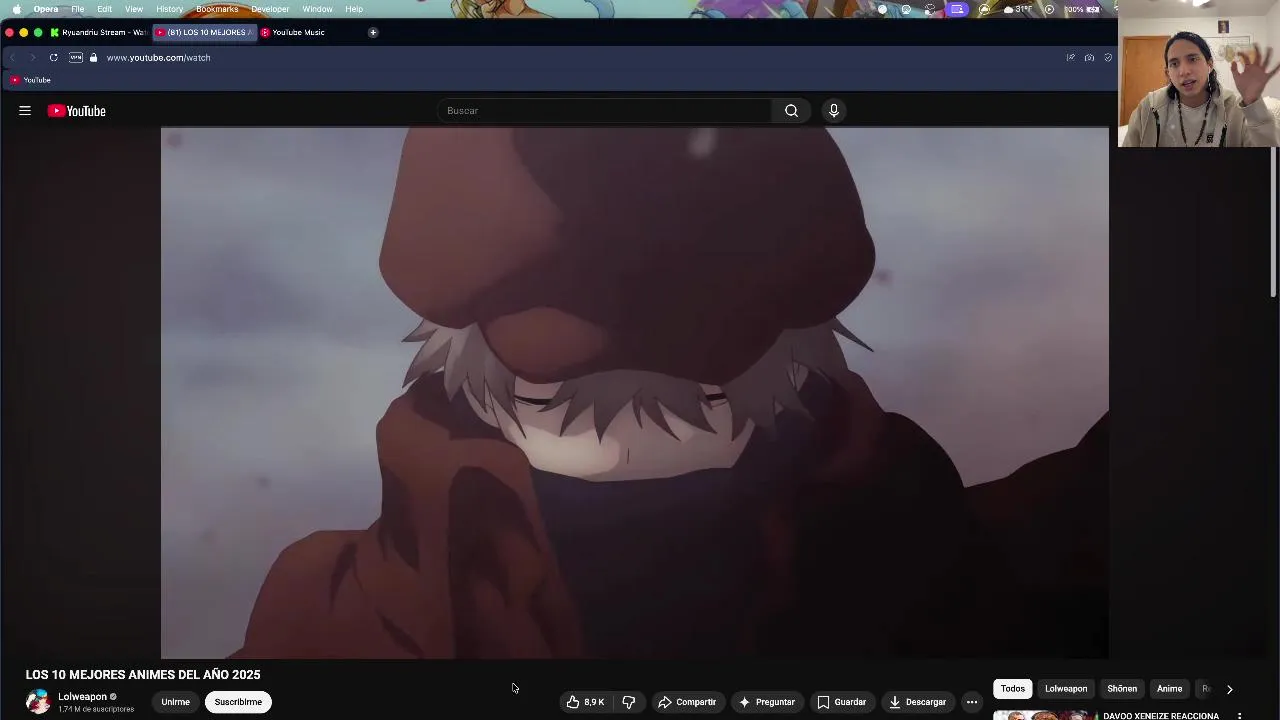The image size is (1280, 720).
Task: Select the Anime filter chip
Action: [1169, 689]
